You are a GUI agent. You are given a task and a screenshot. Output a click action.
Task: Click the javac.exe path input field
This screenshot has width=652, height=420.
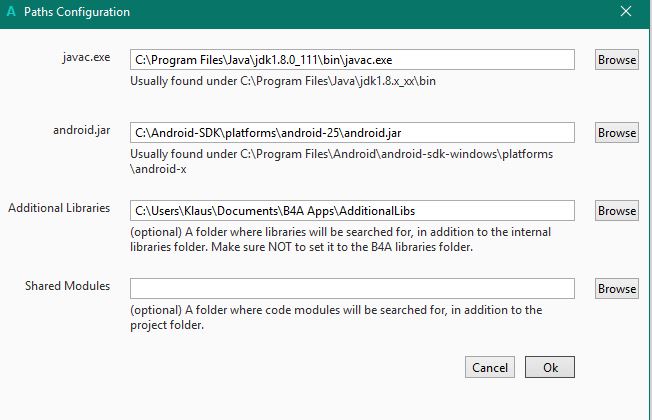tap(352, 60)
